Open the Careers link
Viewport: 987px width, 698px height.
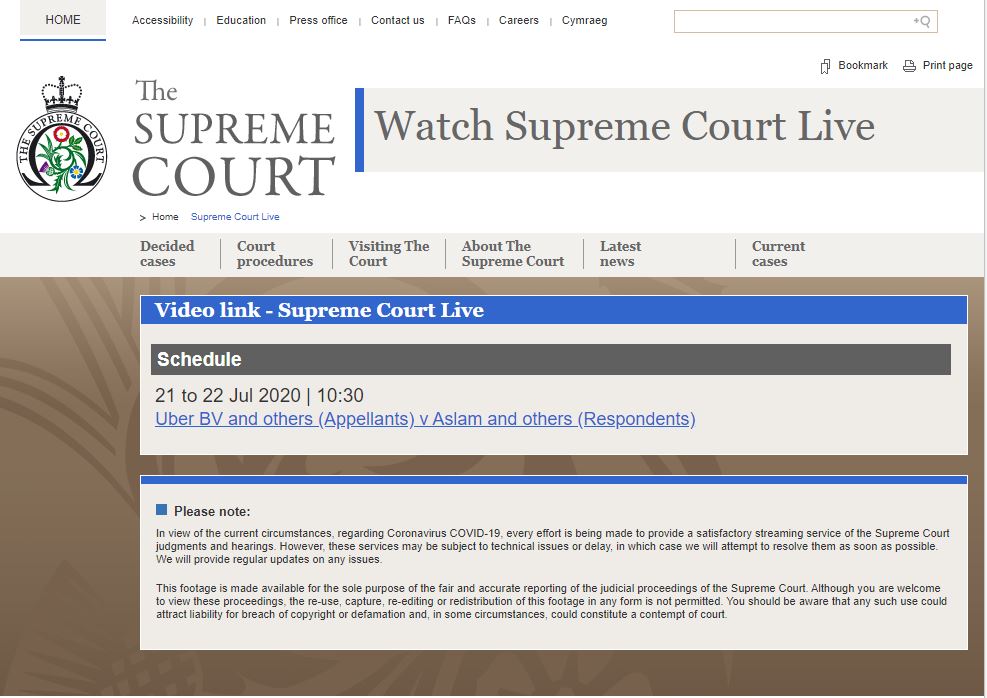coord(519,20)
